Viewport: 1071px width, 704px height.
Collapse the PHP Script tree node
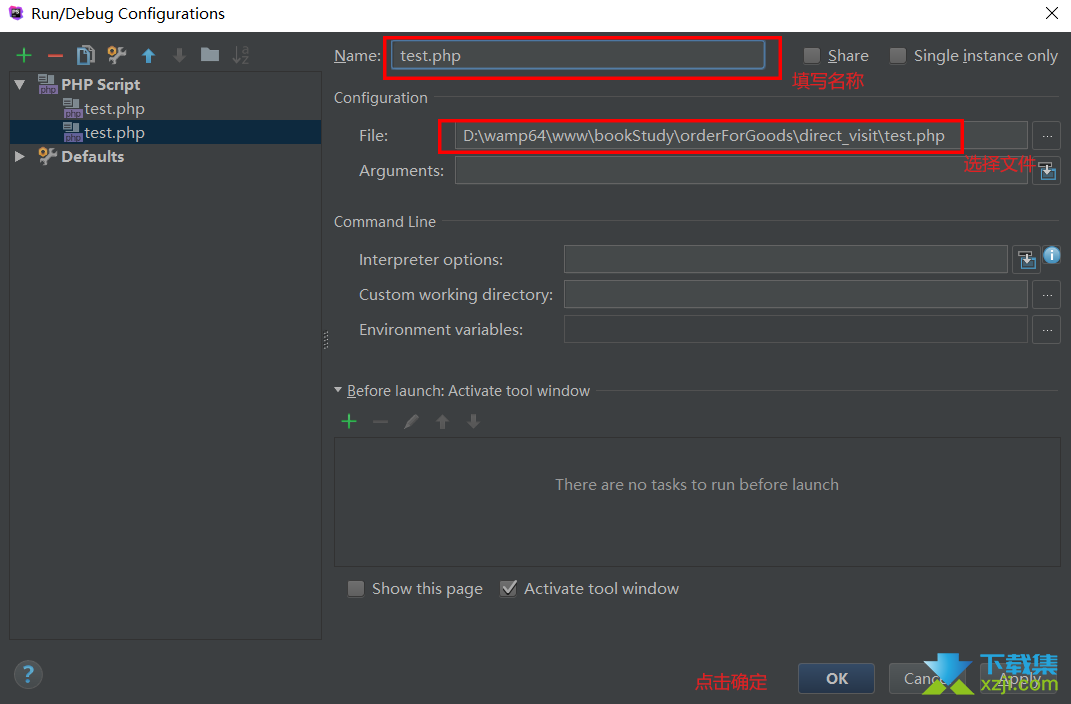tap(20, 85)
